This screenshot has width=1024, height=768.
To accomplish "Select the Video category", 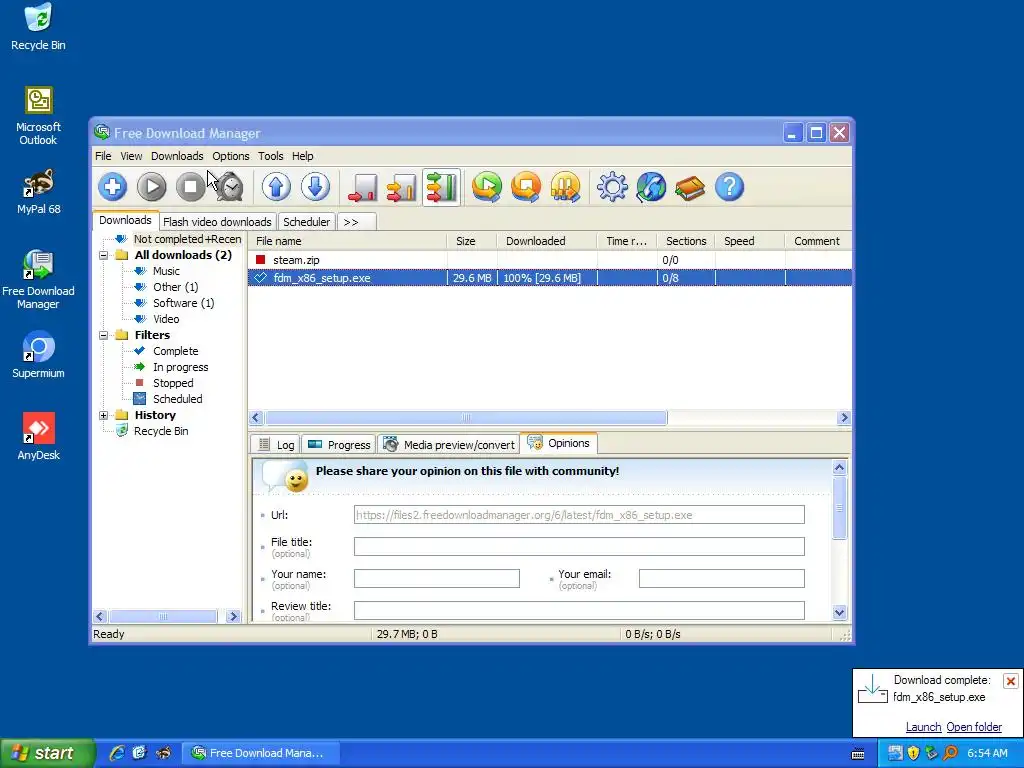I will [166, 319].
